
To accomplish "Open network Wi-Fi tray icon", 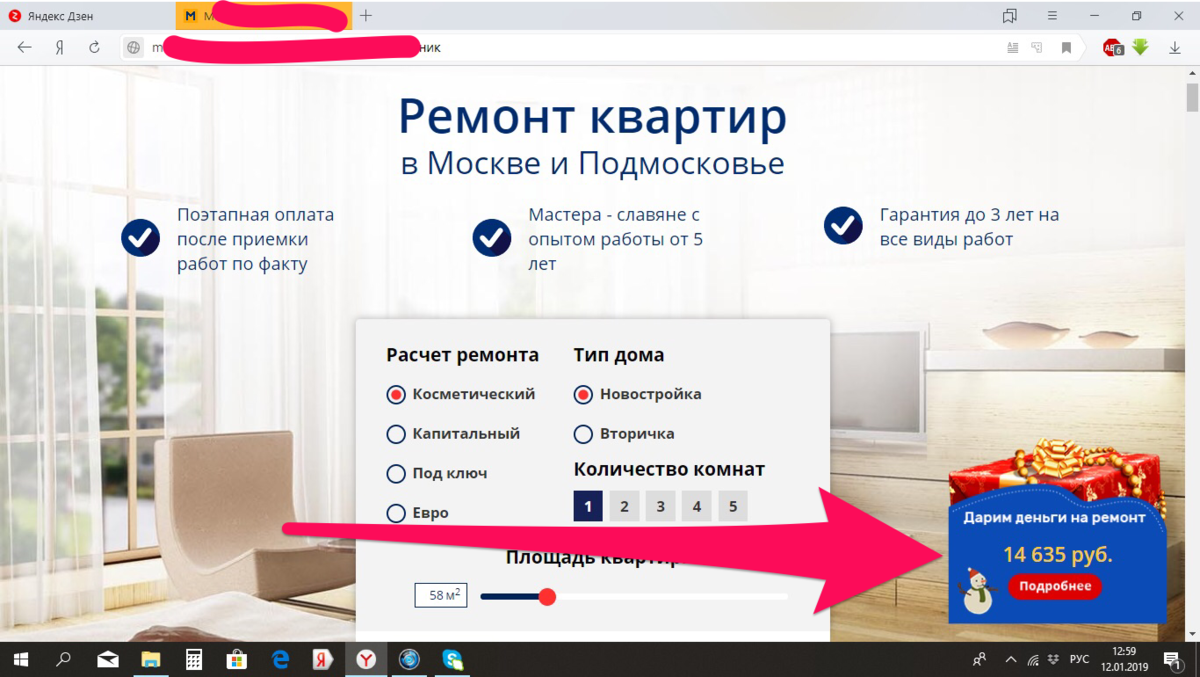I will (1033, 660).
